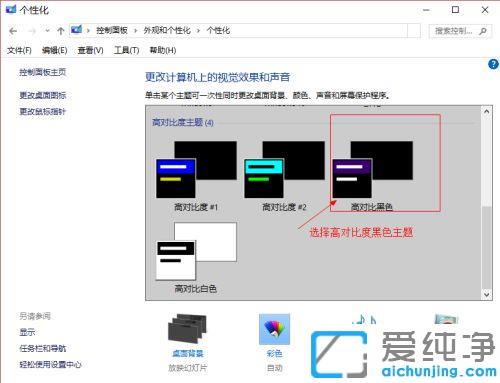Go up one folder level arrow
500x383 pixels.
[61, 31]
